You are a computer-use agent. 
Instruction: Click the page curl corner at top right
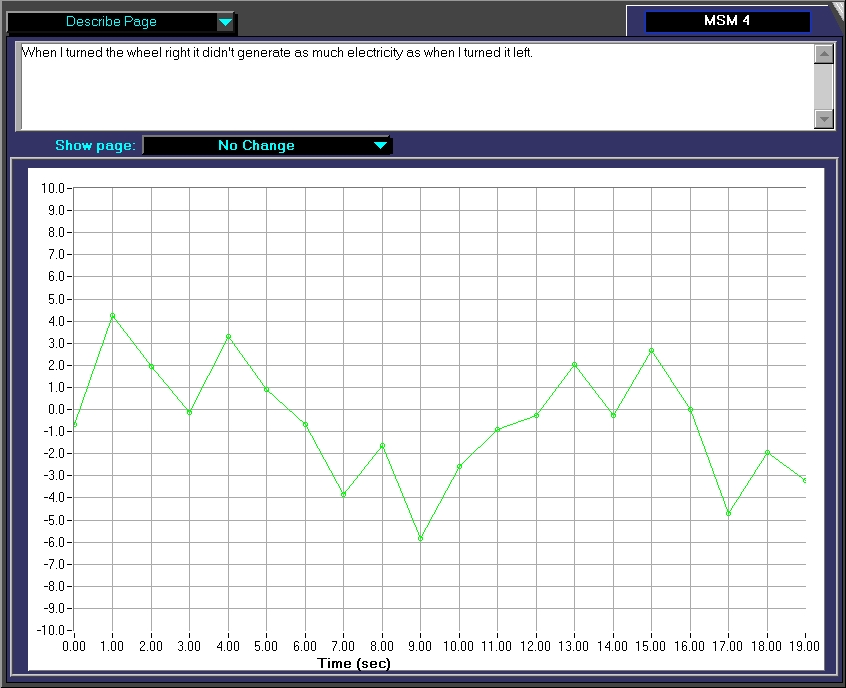837,9
